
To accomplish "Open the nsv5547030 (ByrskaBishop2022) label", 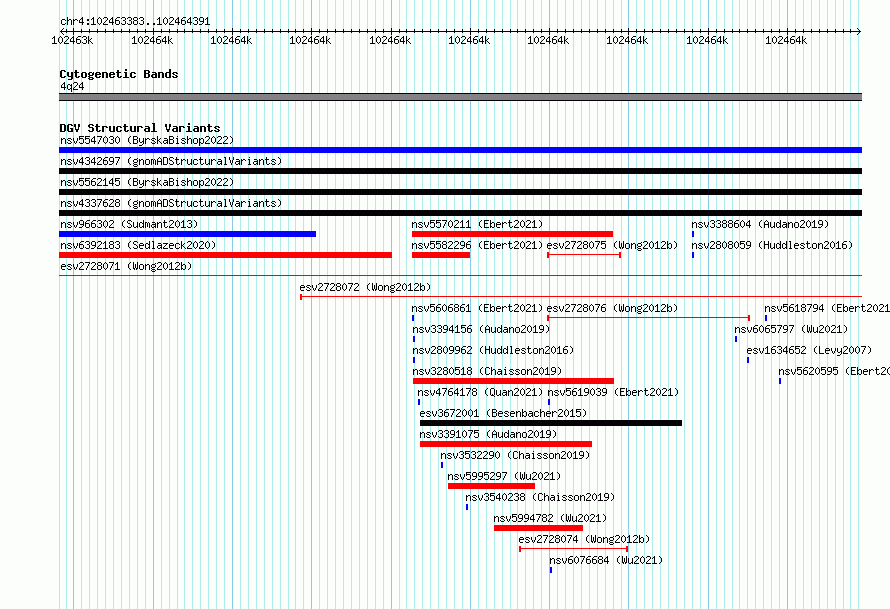I will [x=147, y=140].
